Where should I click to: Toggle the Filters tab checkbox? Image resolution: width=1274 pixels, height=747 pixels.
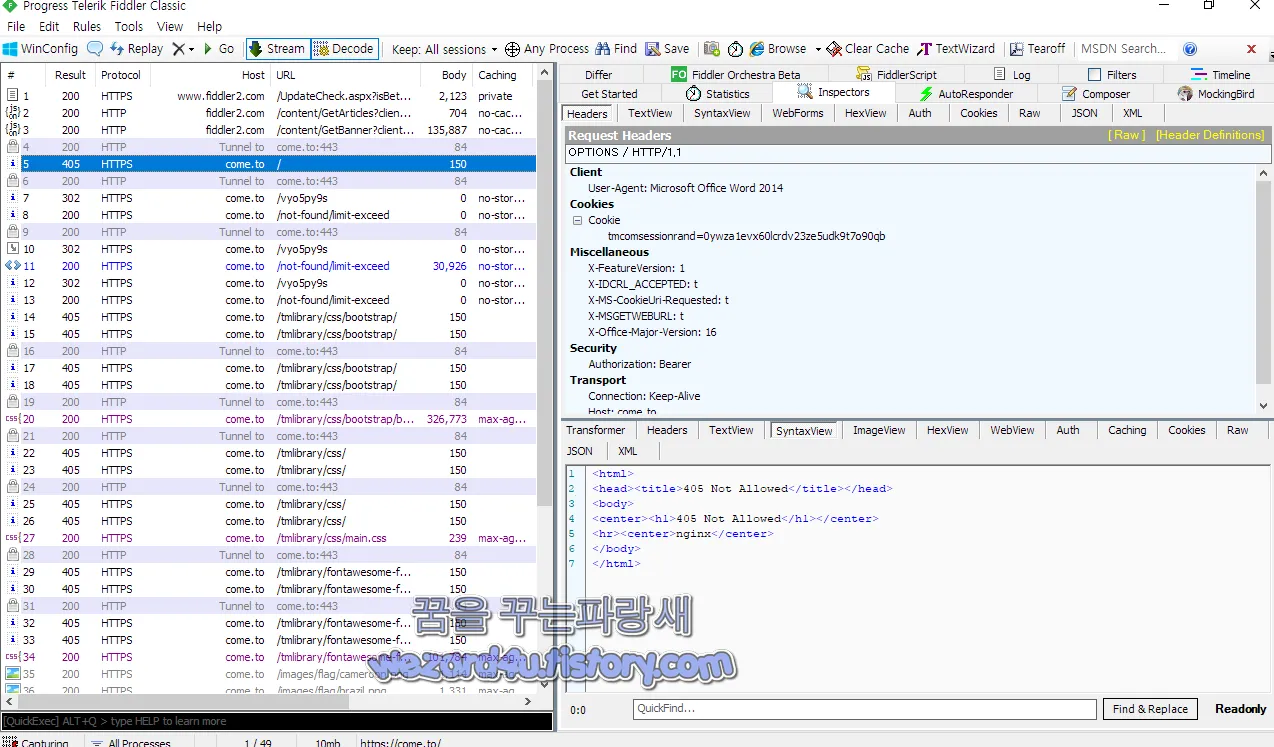(1094, 75)
